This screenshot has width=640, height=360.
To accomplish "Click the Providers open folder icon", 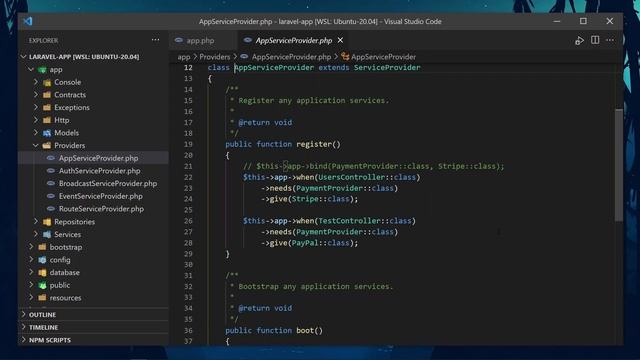I will pyautogui.click(x=47, y=146).
